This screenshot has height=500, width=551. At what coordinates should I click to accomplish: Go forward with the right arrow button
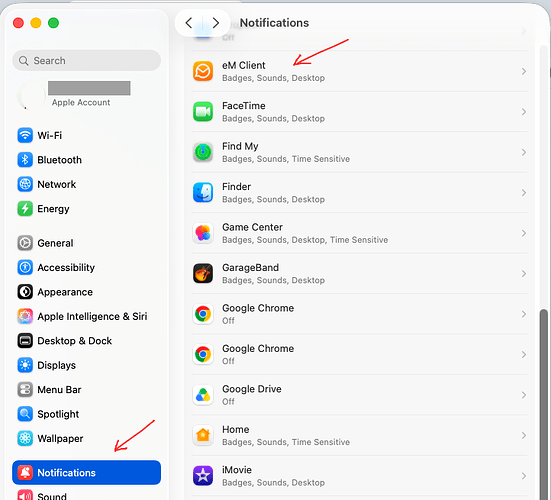tap(216, 23)
